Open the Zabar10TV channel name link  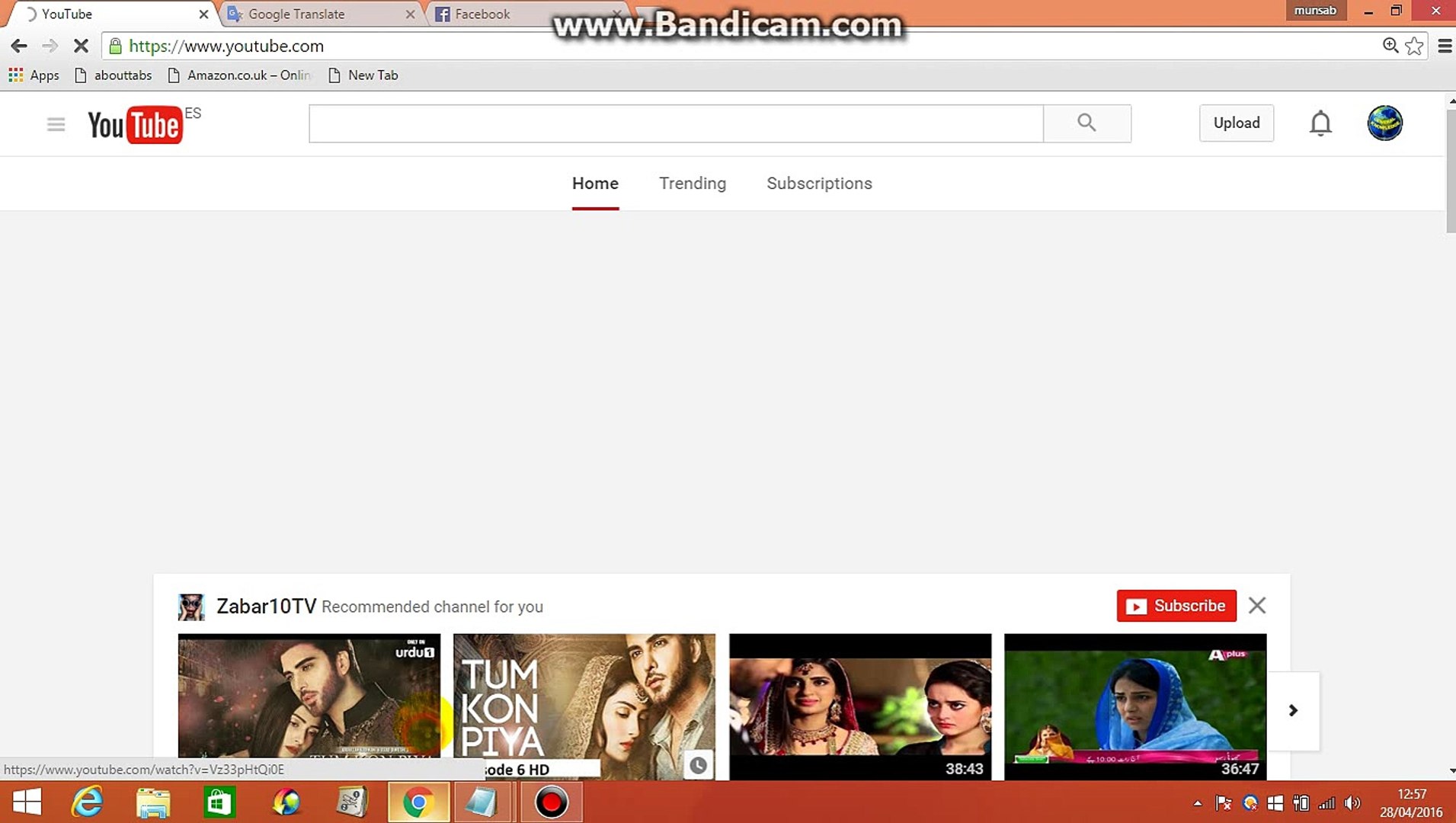(266, 607)
